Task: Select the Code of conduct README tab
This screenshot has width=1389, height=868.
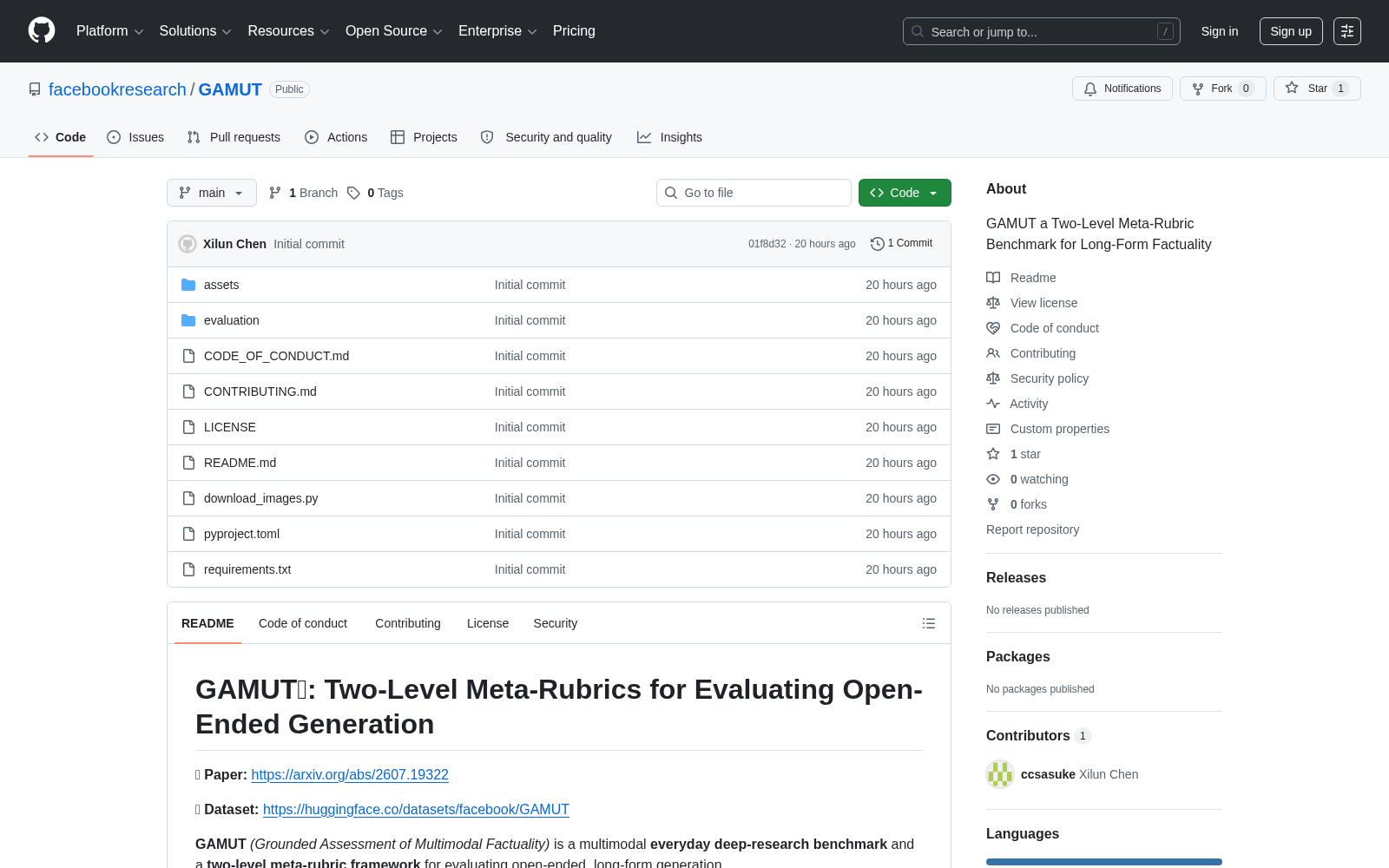Action: click(x=303, y=623)
